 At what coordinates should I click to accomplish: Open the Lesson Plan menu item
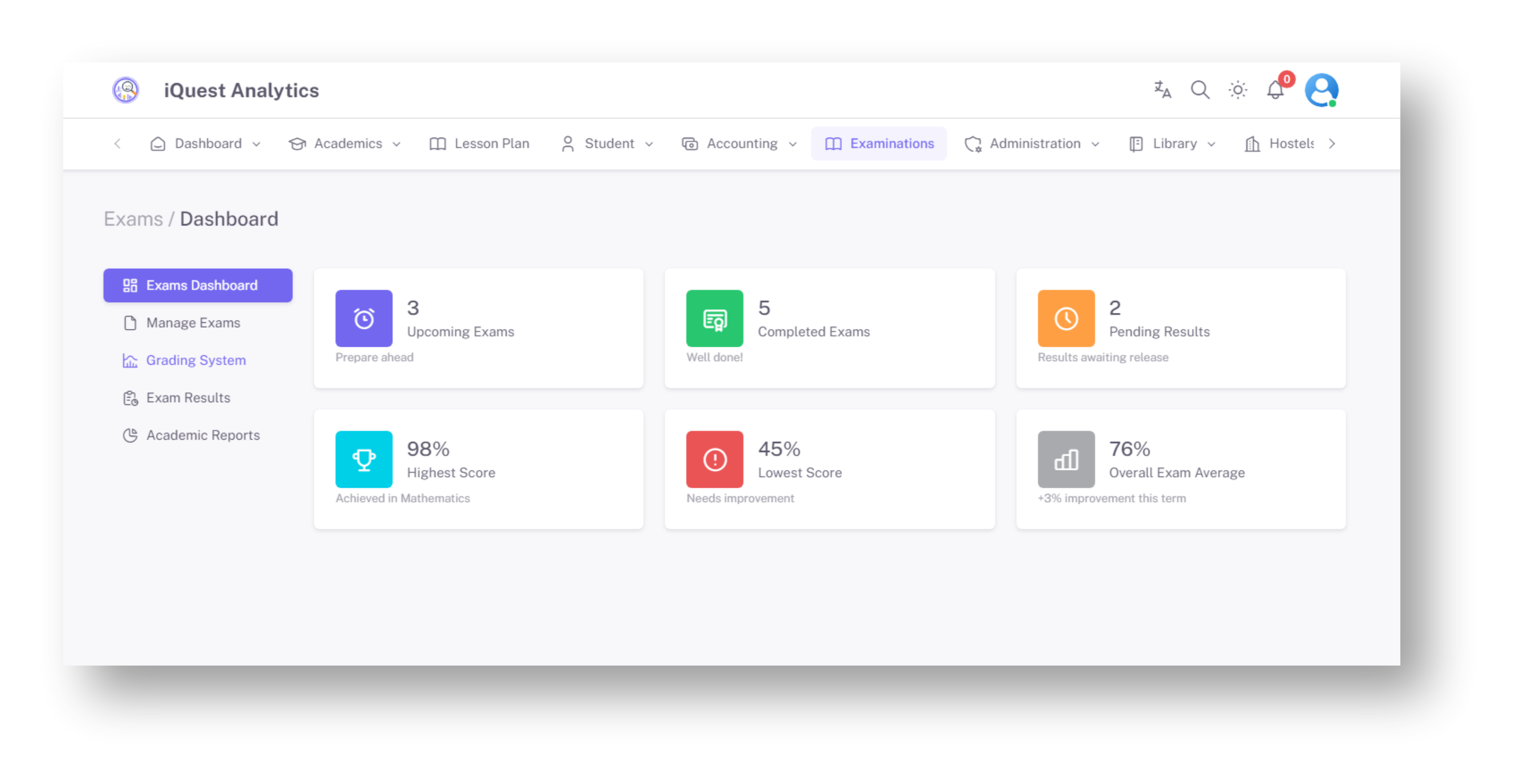coord(479,144)
